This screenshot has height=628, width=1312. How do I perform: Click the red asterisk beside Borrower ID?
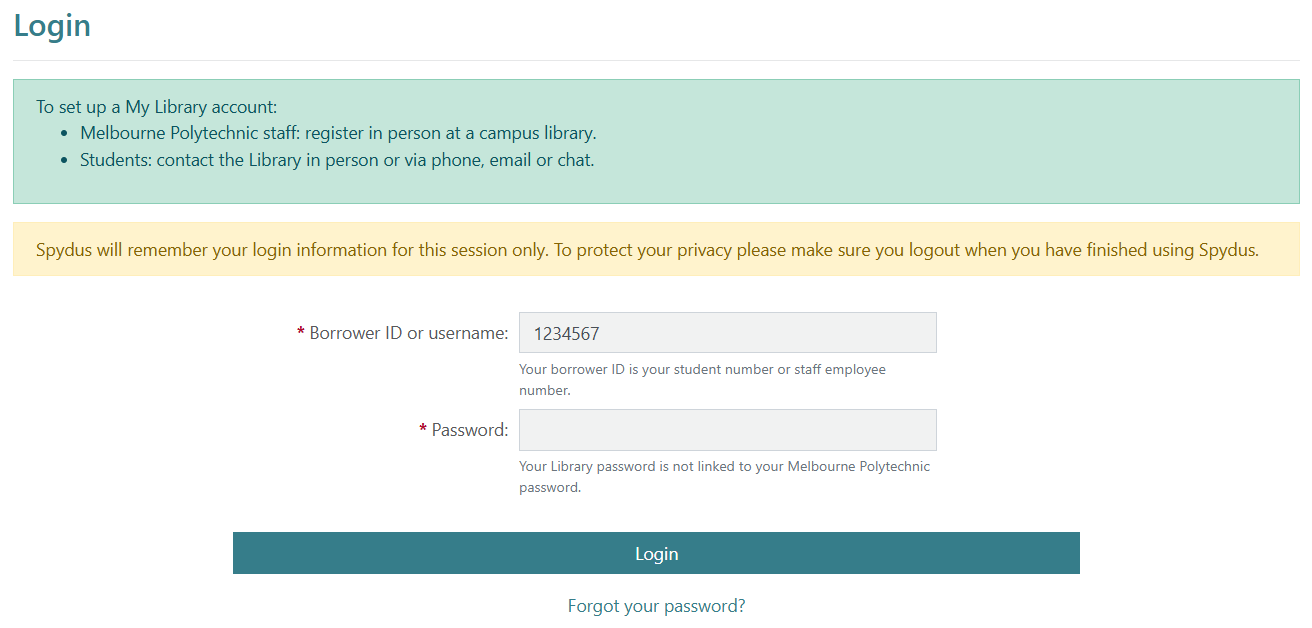coord(301,333)
